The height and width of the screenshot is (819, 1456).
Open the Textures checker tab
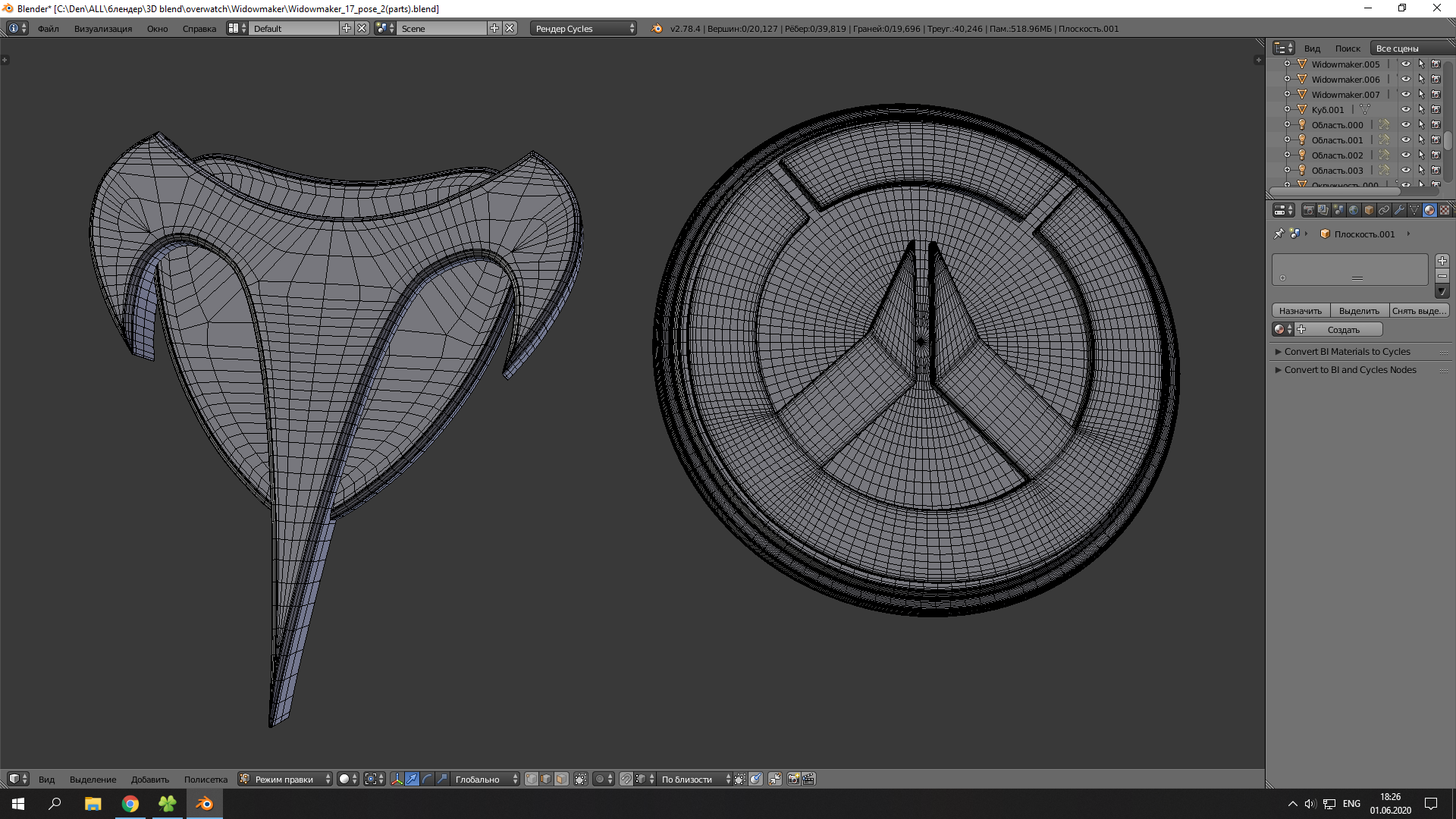click(x=1445, y=210)
